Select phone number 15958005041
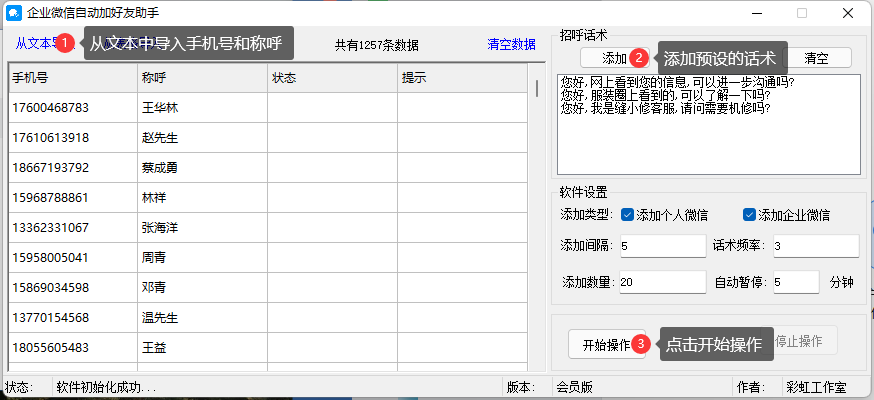The height and width of the screenshot is (400, 874). click(50, 258)
